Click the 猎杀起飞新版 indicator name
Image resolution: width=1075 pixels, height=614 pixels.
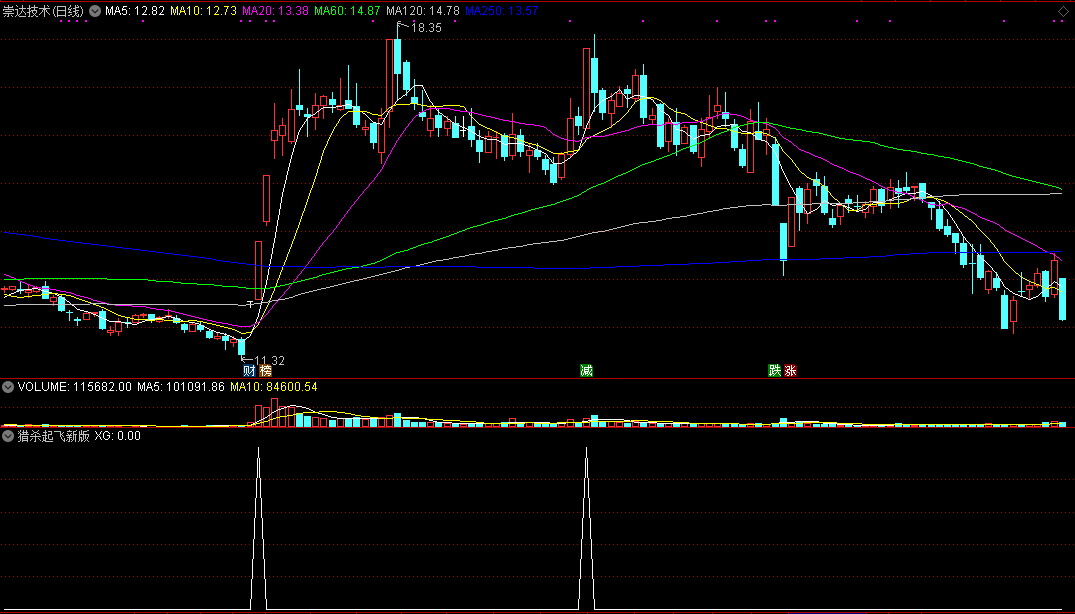[53, 436]
